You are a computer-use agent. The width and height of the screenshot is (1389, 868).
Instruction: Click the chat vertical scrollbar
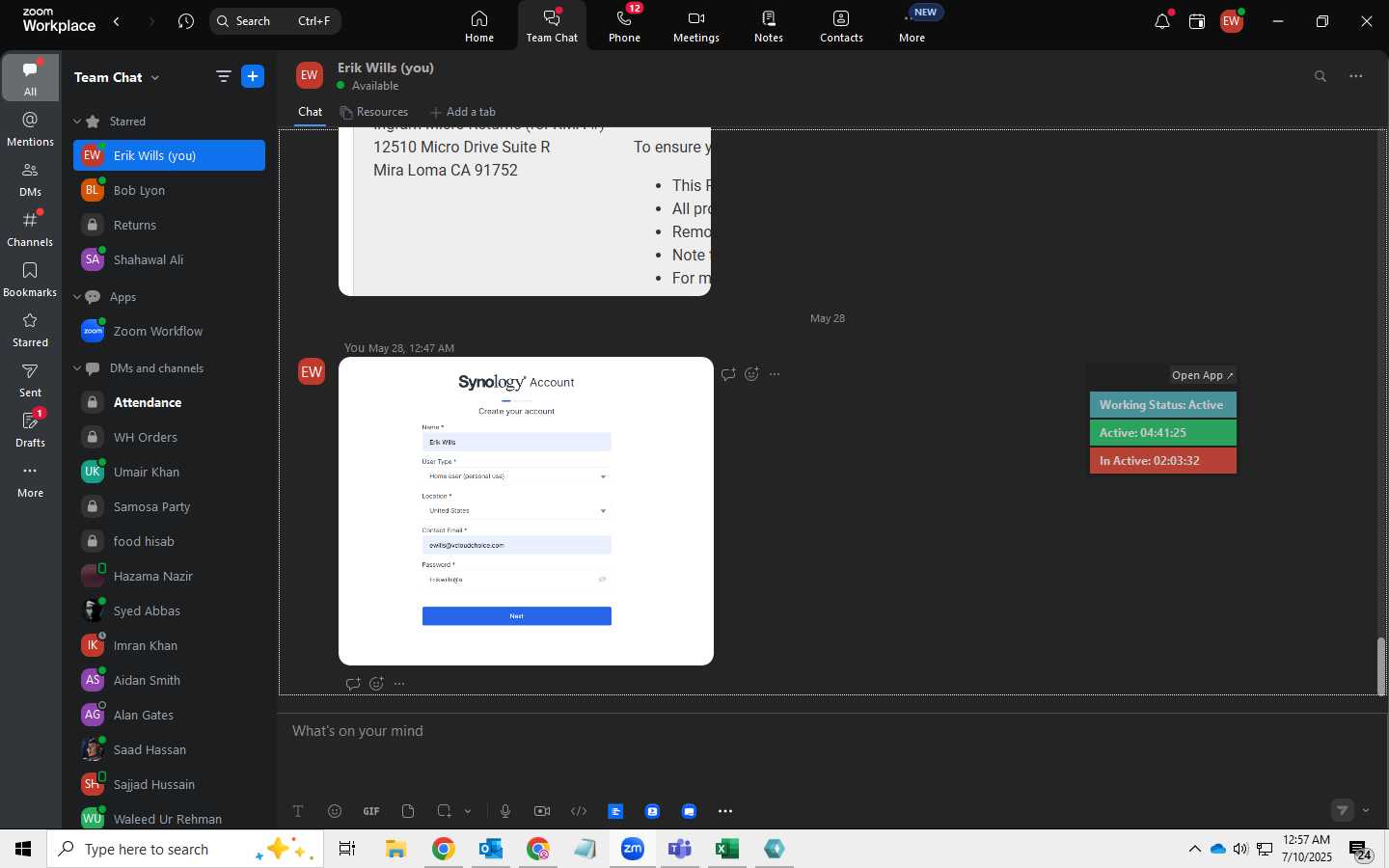tap(1380, 666)
